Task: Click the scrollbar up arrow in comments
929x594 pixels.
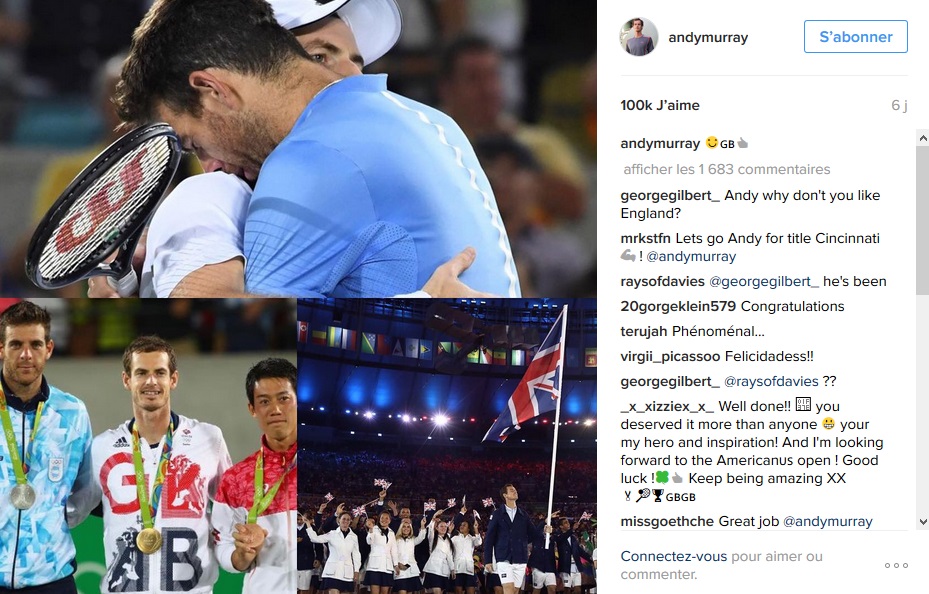Action: coord(922,138)
